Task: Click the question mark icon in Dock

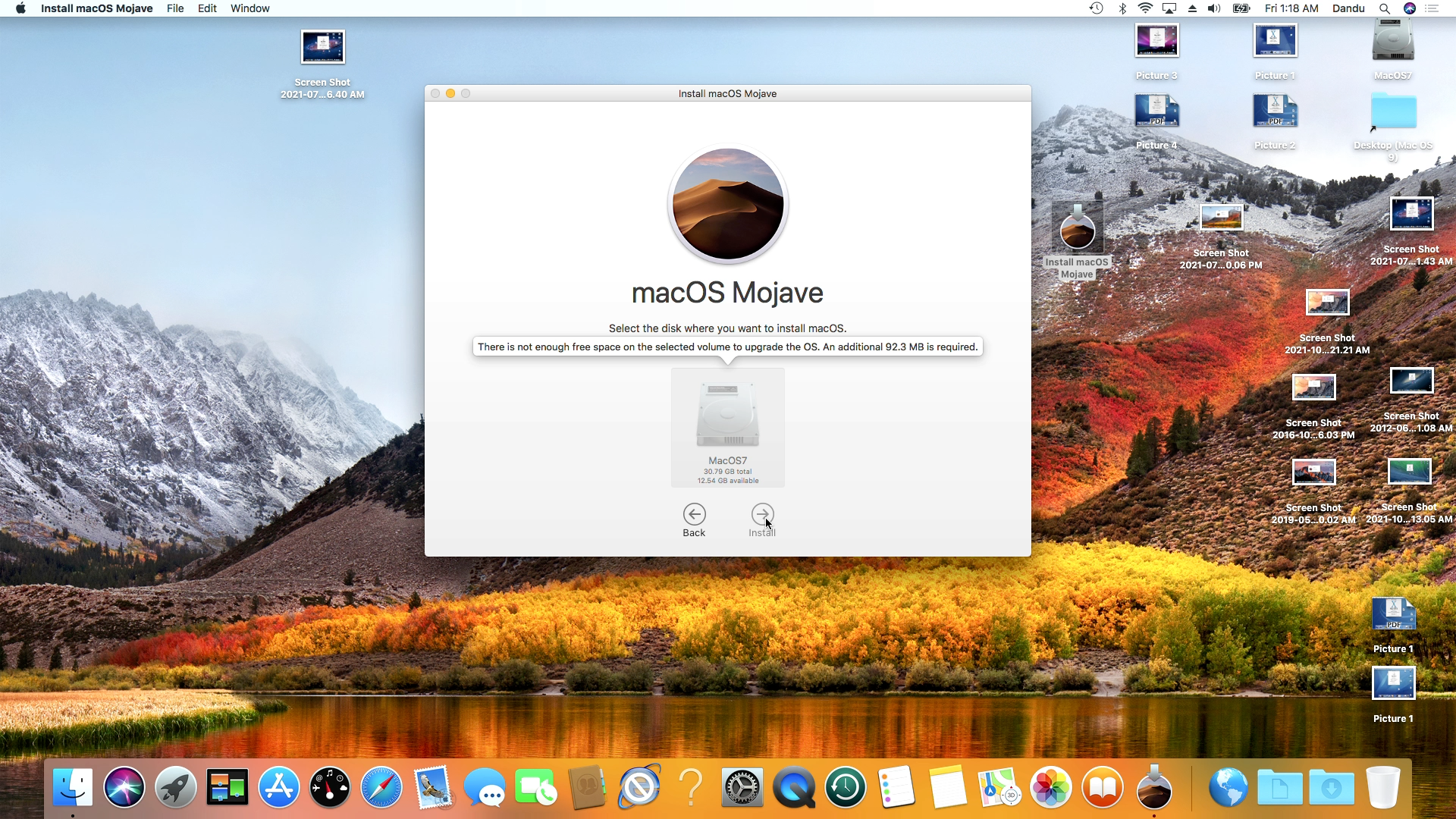Action: [x=691, y=787]
